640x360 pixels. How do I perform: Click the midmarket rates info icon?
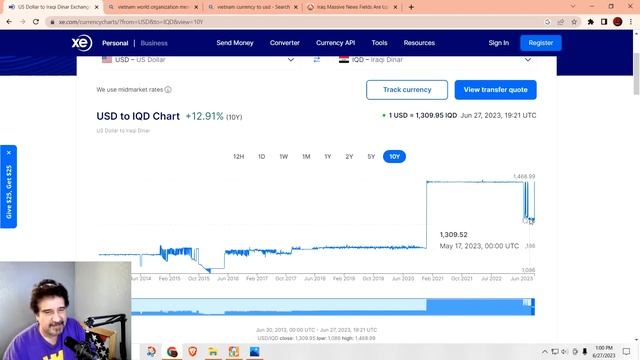tap(168, 89)
